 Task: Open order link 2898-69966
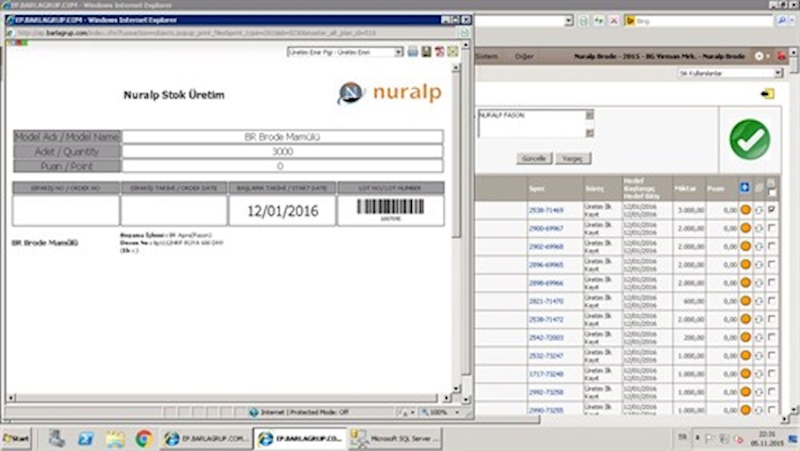[546, 283]
